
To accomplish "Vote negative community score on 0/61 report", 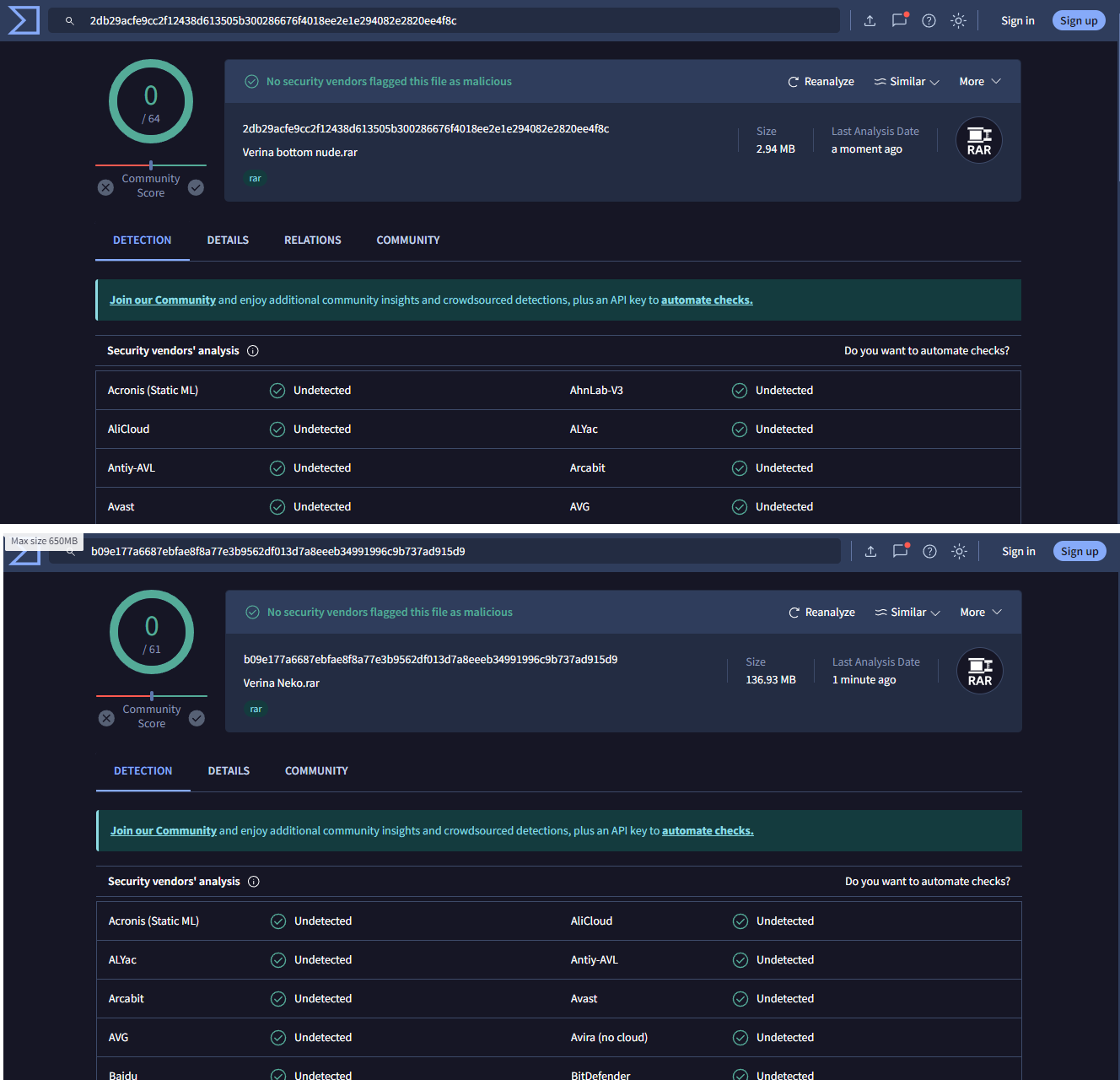I will click(106, 718).
